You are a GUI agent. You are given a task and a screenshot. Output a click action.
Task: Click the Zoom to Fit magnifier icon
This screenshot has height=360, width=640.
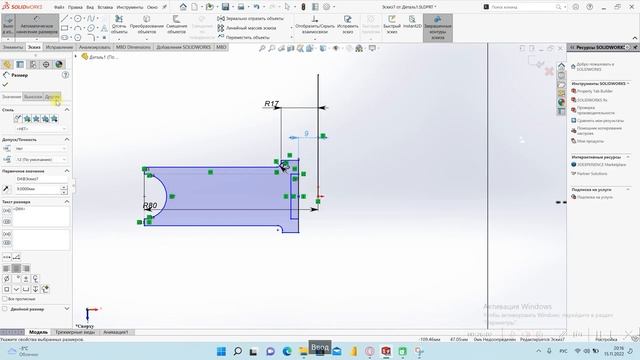click(262, 48)
